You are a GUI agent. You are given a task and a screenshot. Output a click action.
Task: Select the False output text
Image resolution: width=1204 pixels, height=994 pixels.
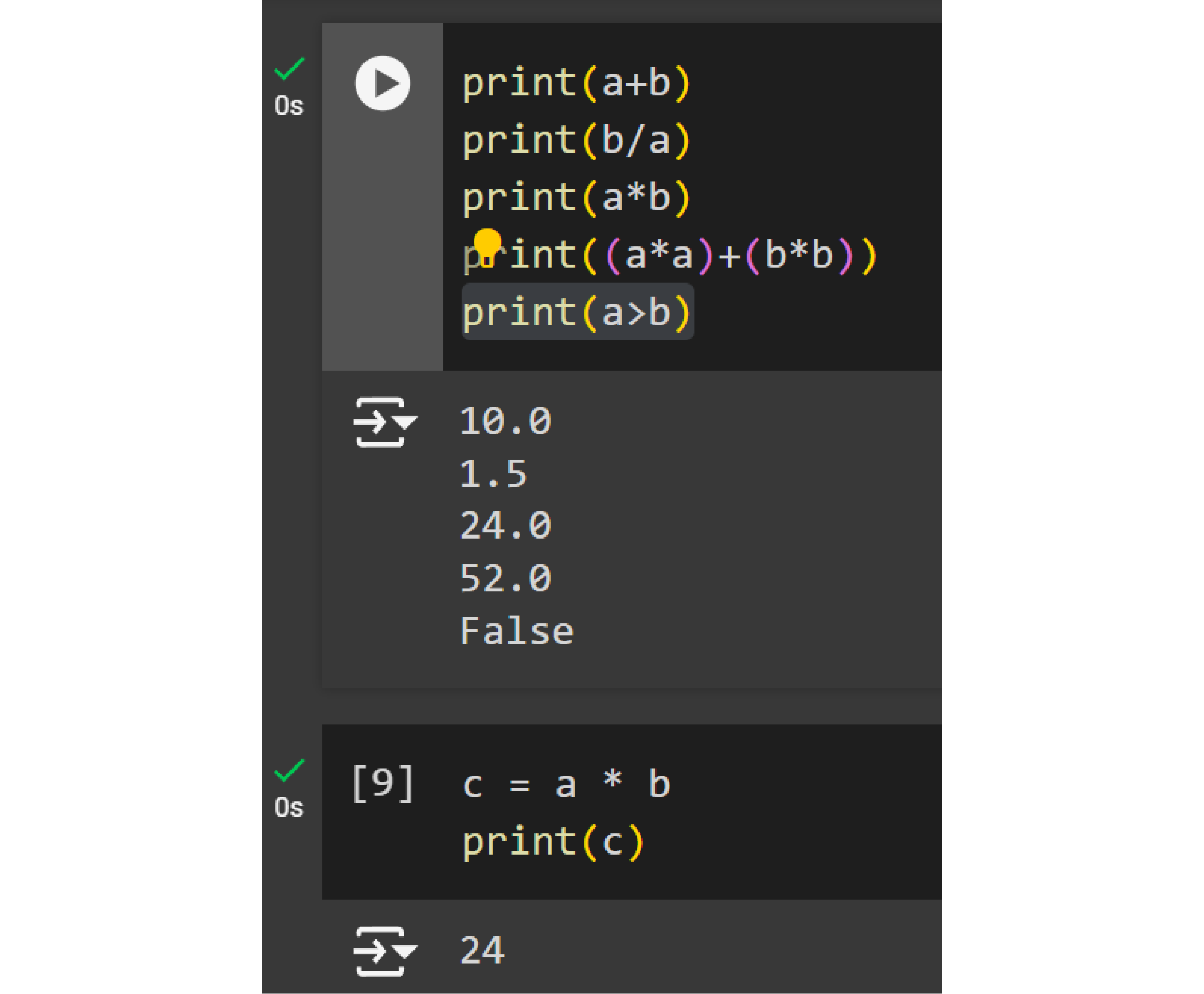tap(516, 631)
